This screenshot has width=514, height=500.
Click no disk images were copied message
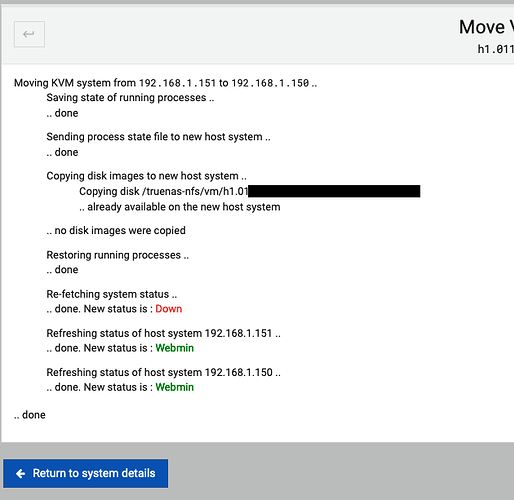point(116,230)
